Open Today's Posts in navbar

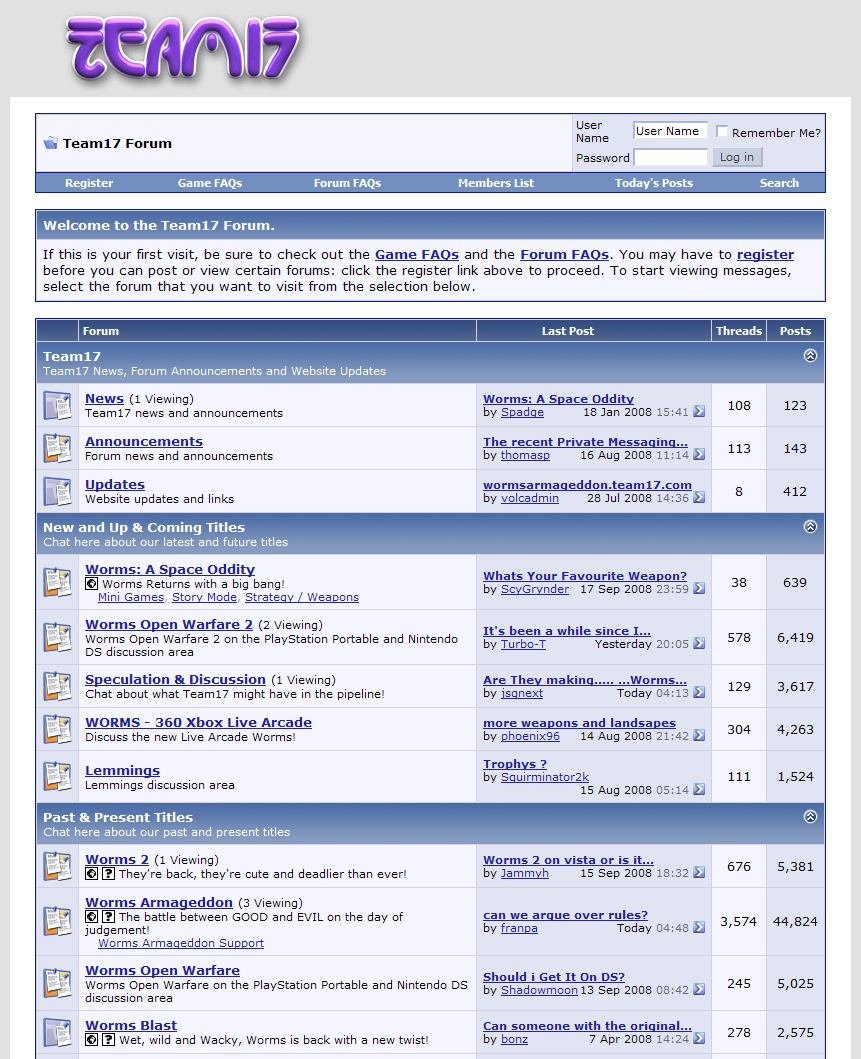click(x=654, y=183)
